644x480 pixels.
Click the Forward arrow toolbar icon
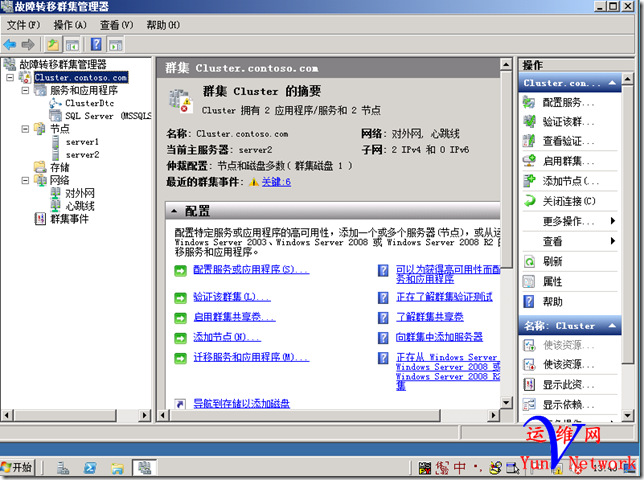point(28,44)
